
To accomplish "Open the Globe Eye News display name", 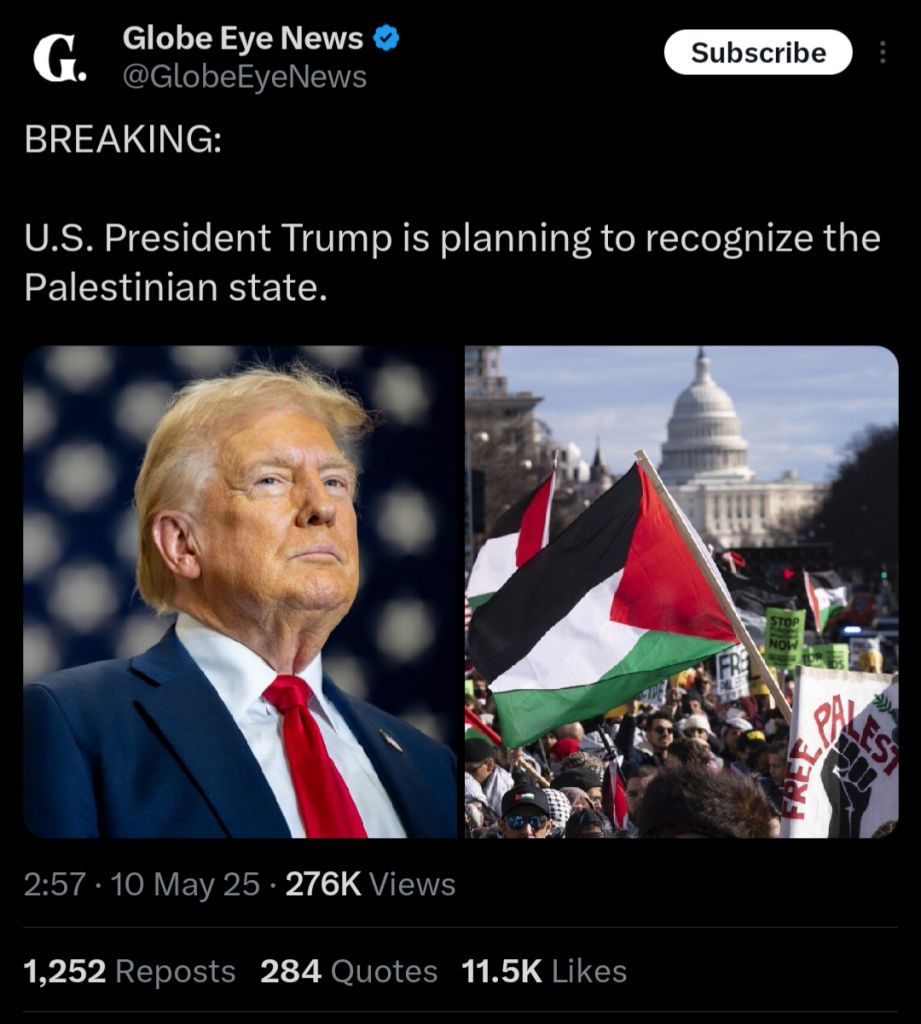I will pos(242,38).
